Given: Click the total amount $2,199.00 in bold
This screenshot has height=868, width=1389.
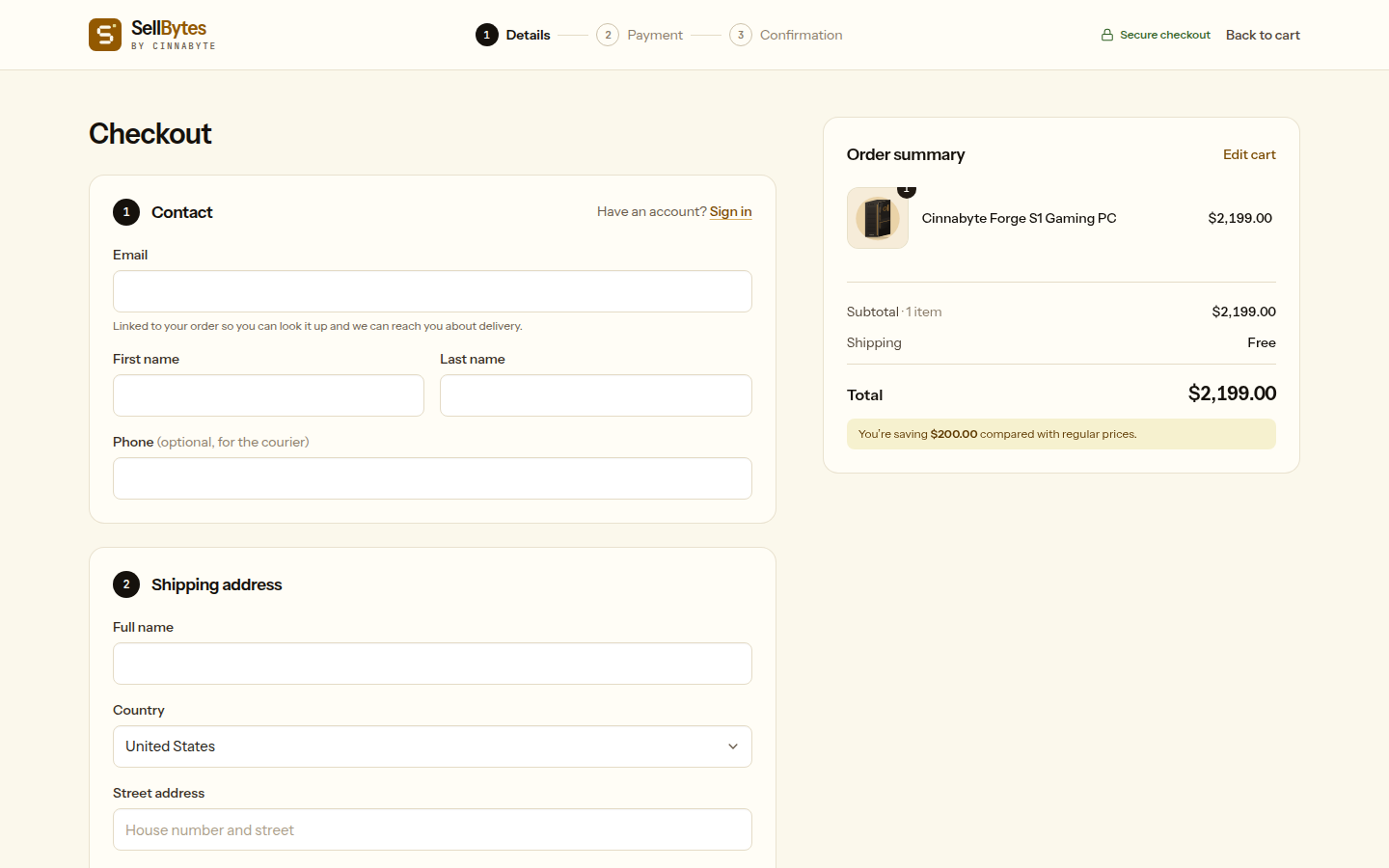Looking at the screenshot, I should tap(1232, 393).
